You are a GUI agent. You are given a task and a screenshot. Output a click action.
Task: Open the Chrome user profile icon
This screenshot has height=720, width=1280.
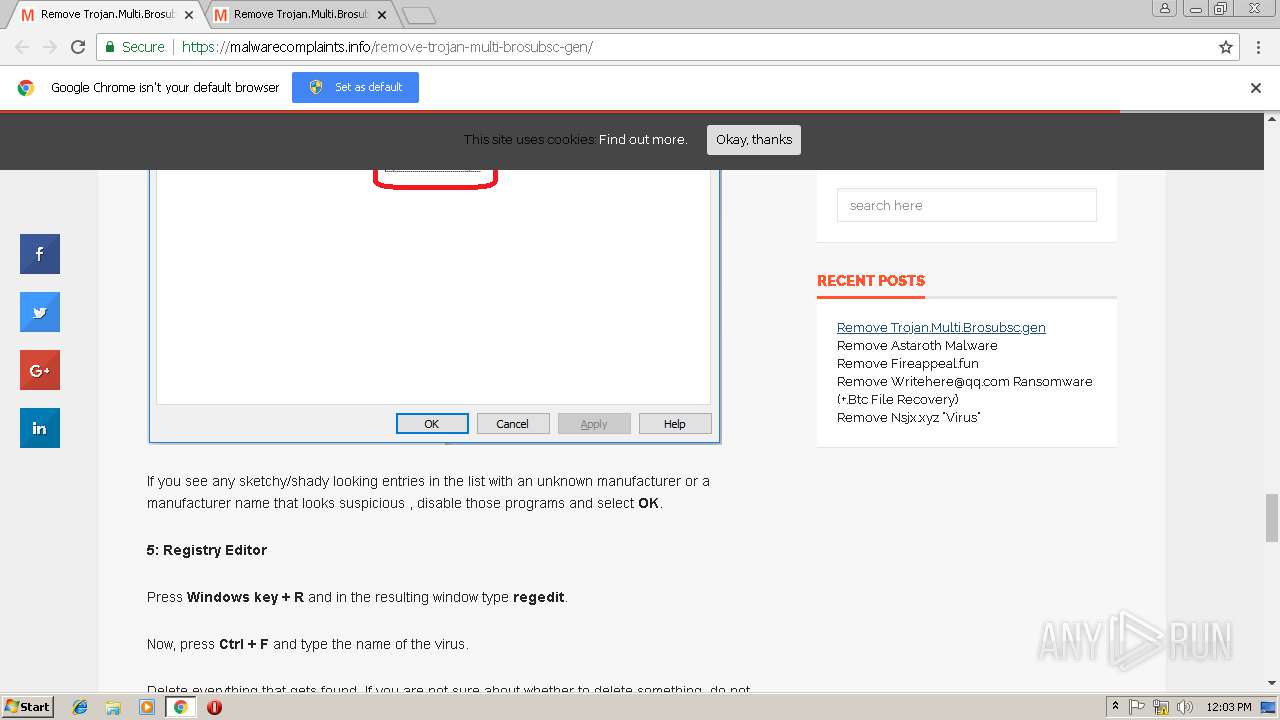tap(1164, 8)
